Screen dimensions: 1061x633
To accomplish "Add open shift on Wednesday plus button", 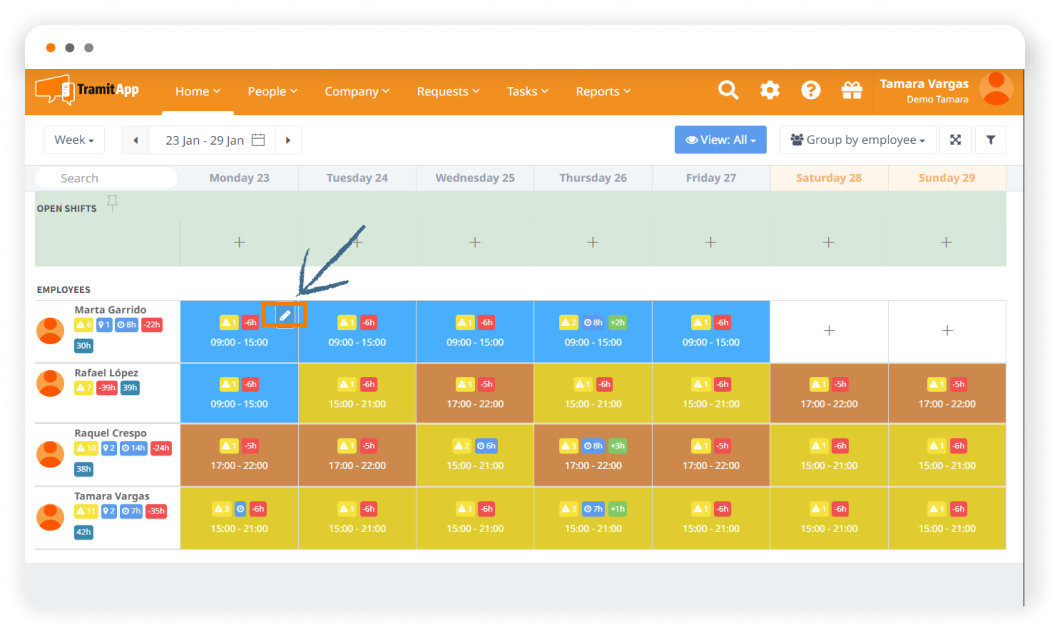I will [x=475, y=242].
